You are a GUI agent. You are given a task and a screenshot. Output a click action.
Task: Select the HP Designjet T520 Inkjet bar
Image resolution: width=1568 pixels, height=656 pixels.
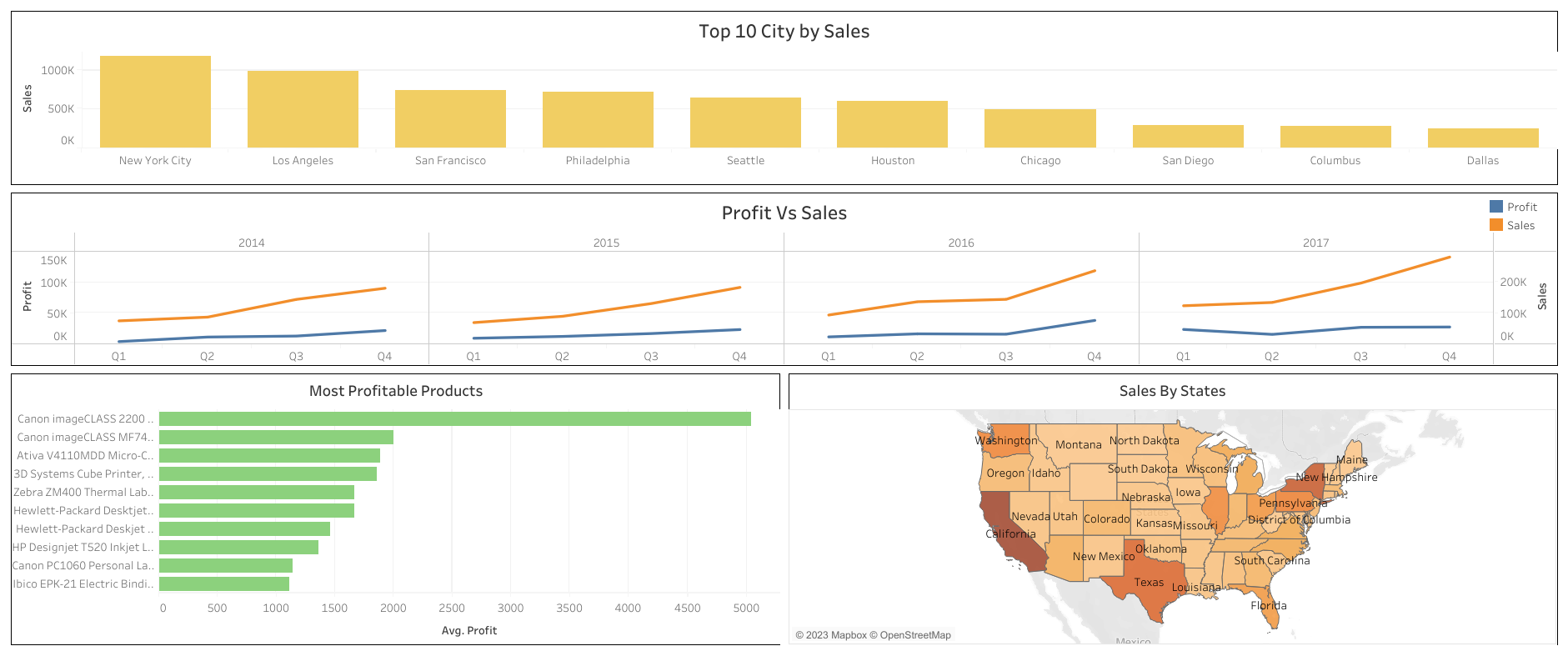coord(238,547)
